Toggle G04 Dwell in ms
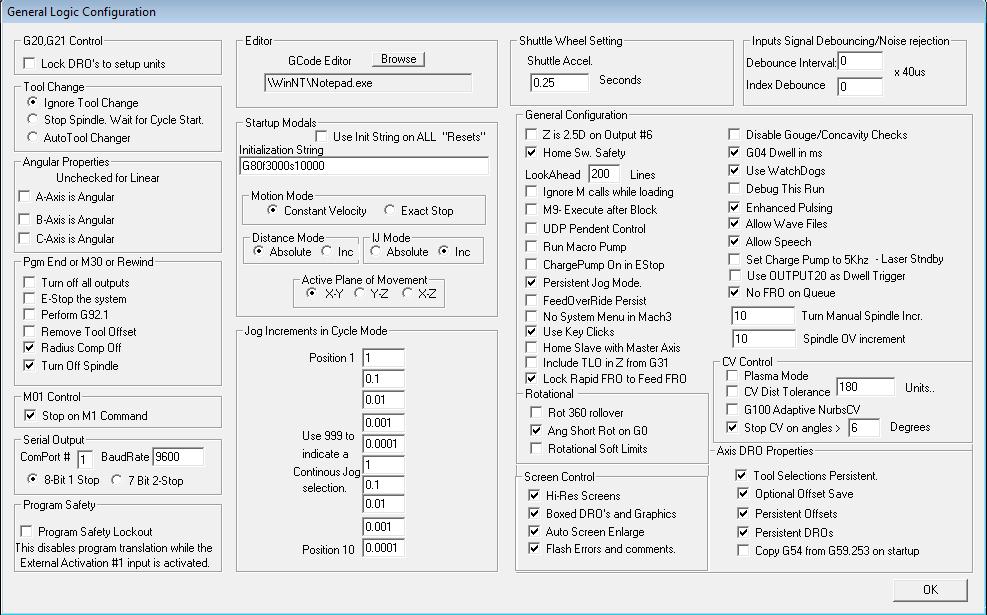Viewport: 987px width, 615px height. tap(734, 152)
